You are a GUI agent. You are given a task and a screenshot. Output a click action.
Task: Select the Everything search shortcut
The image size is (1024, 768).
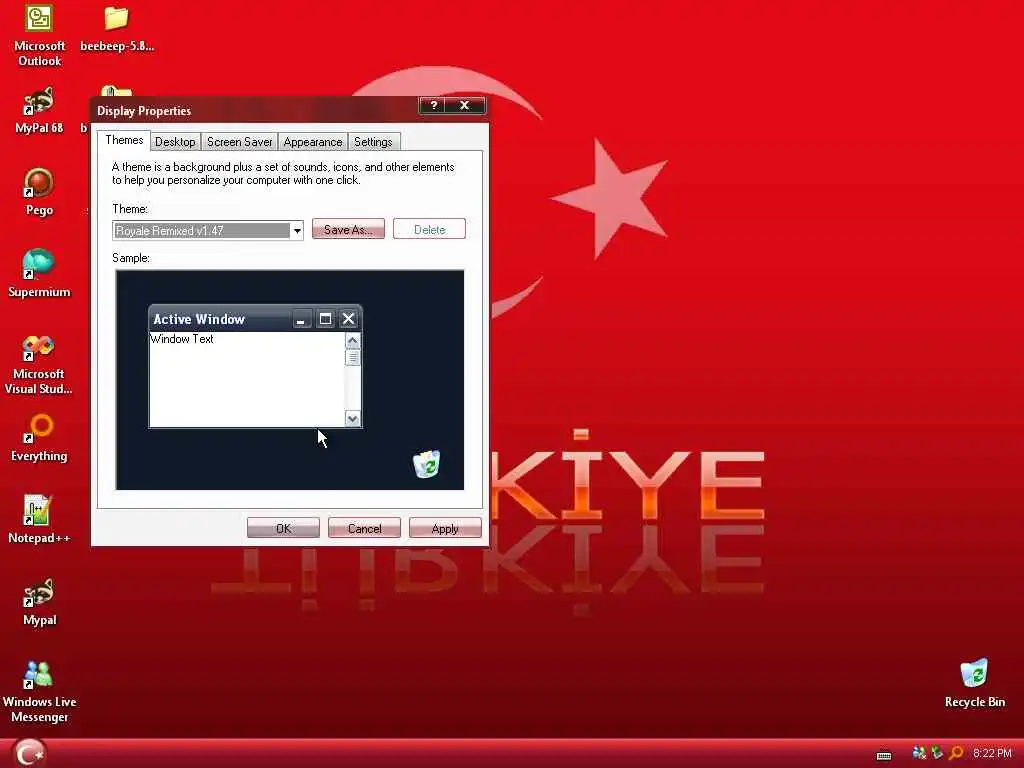click(39, 438)
